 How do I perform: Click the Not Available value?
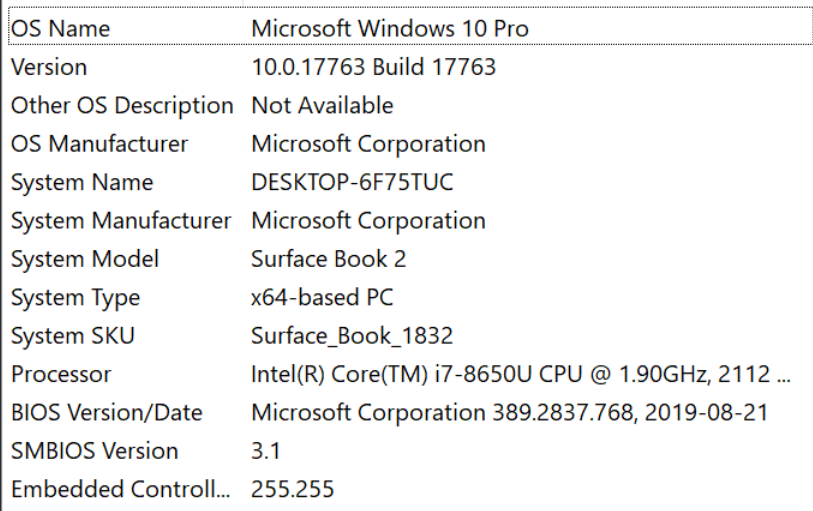[x=322, y=105]
